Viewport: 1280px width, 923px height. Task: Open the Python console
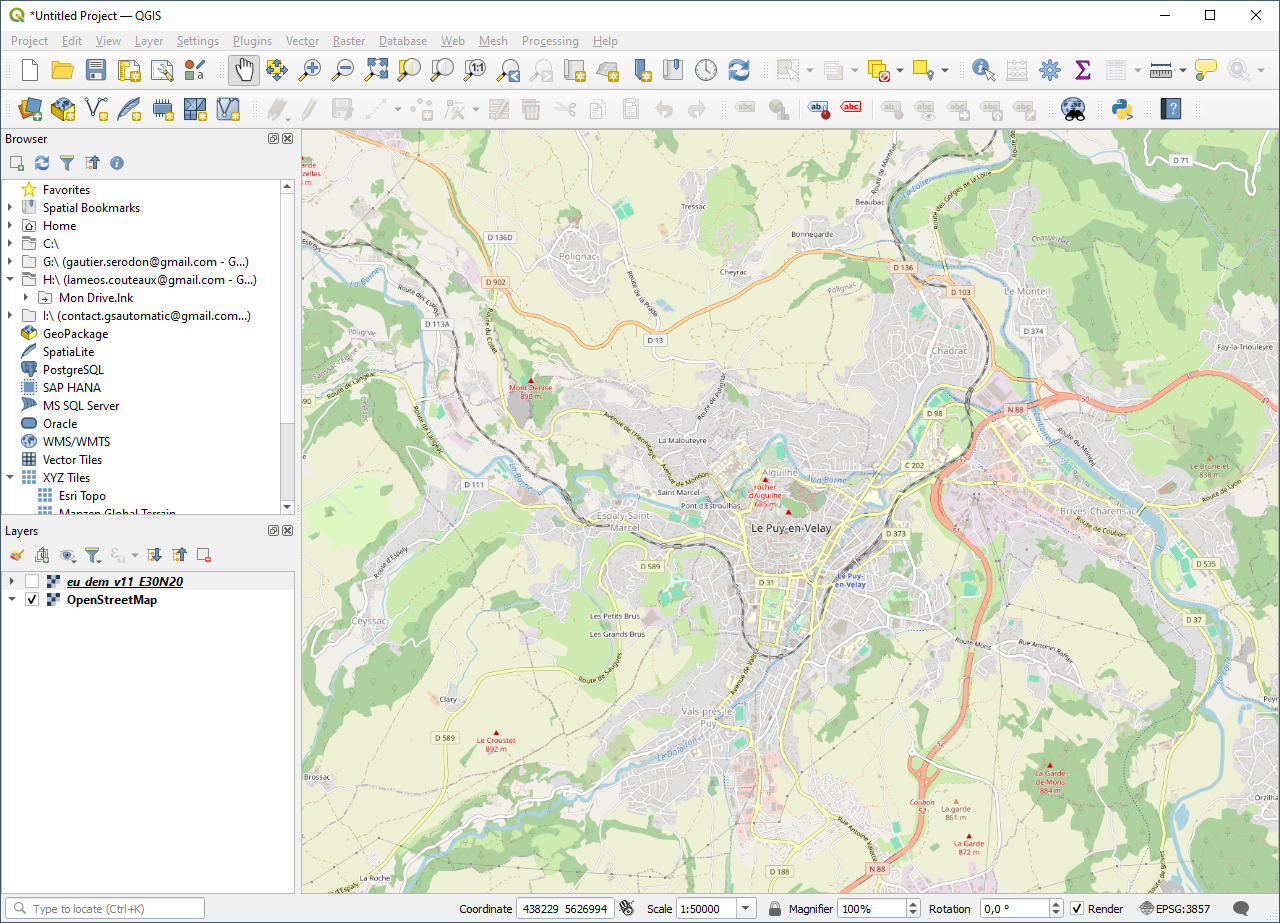1121,109
